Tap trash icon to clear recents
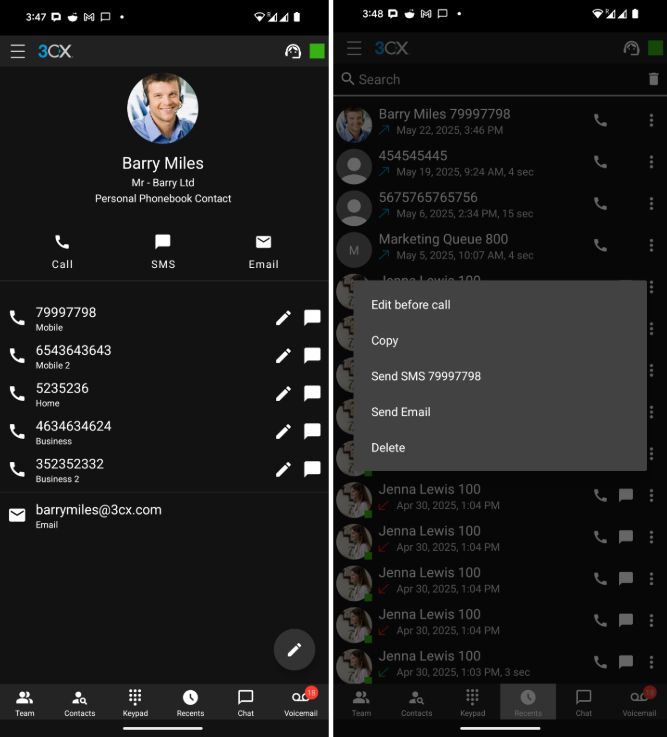 tap(653, 79)
